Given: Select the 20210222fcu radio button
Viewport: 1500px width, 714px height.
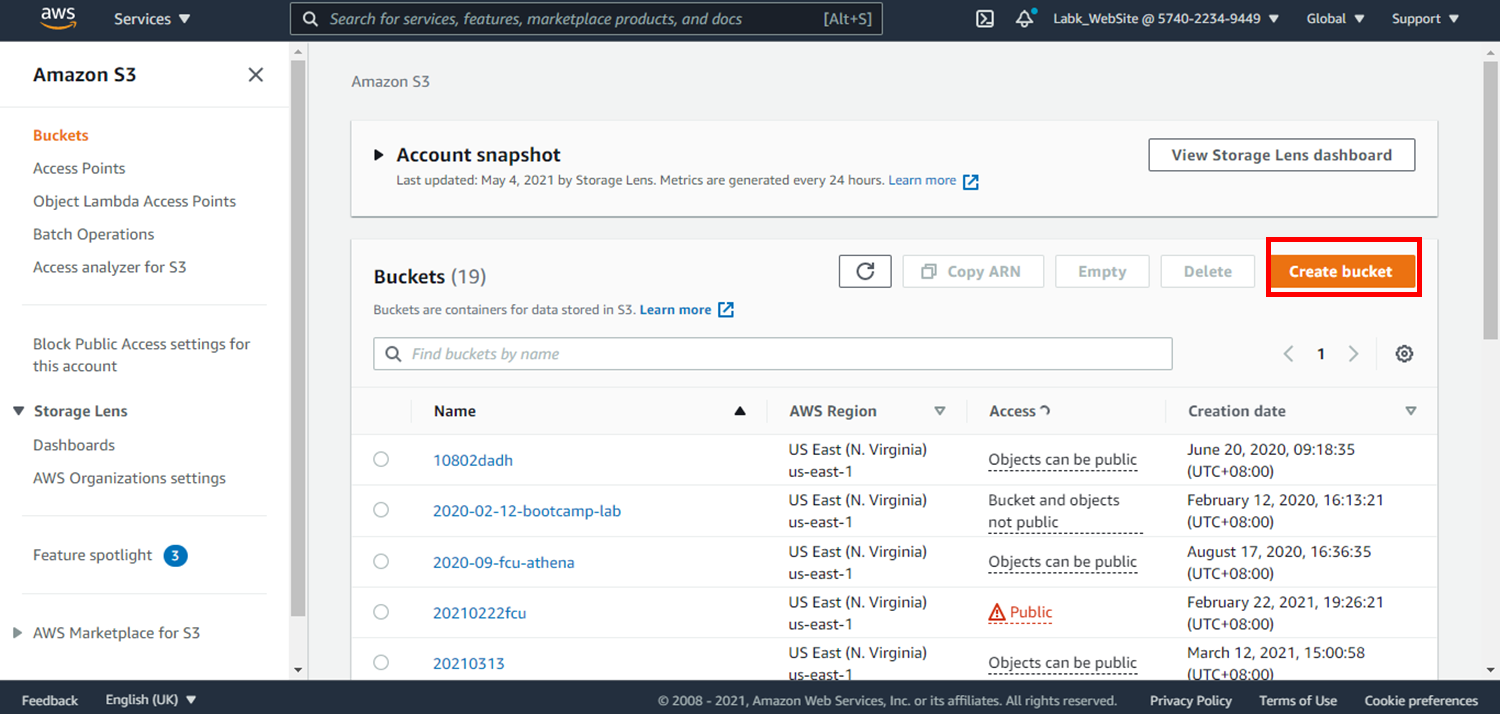Looking at the screenshot, I should point(381,612).
